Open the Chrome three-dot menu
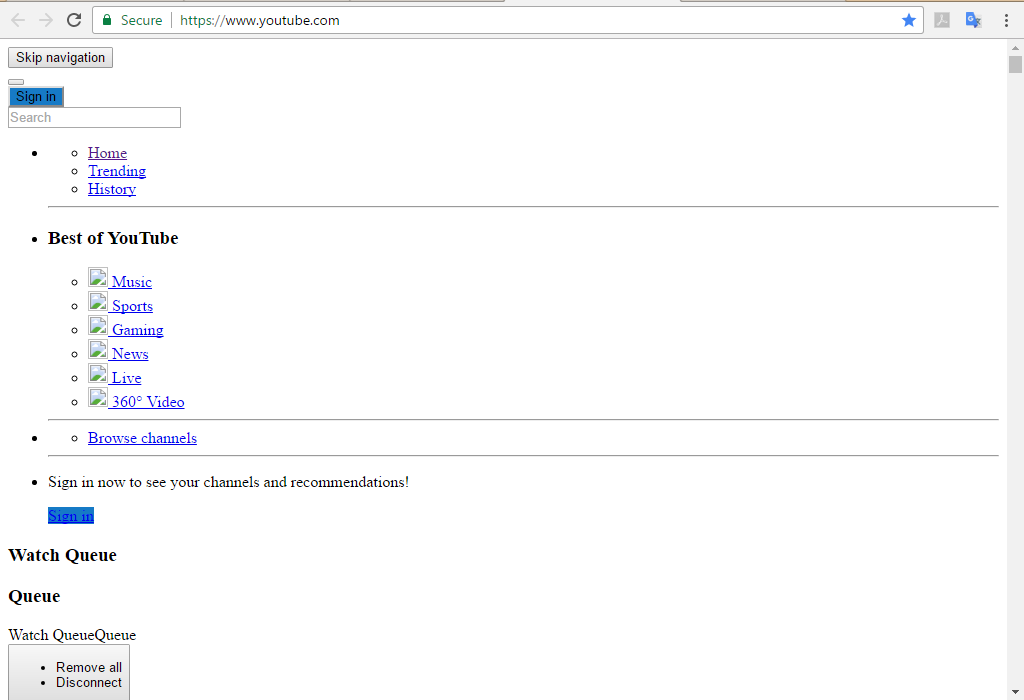This screenshot has width=1024, height=700. point(1006,20)
